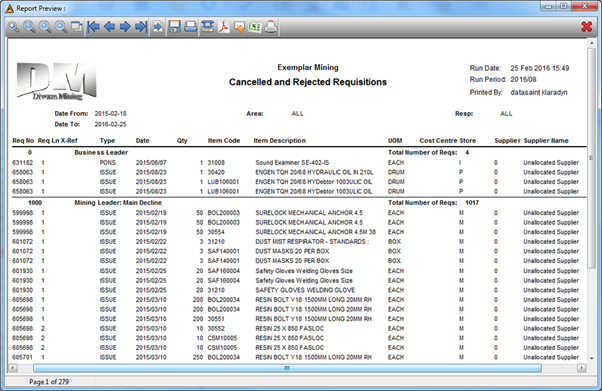Advance to the next report page
Viewport: 602px width, 391px height.
125,27
